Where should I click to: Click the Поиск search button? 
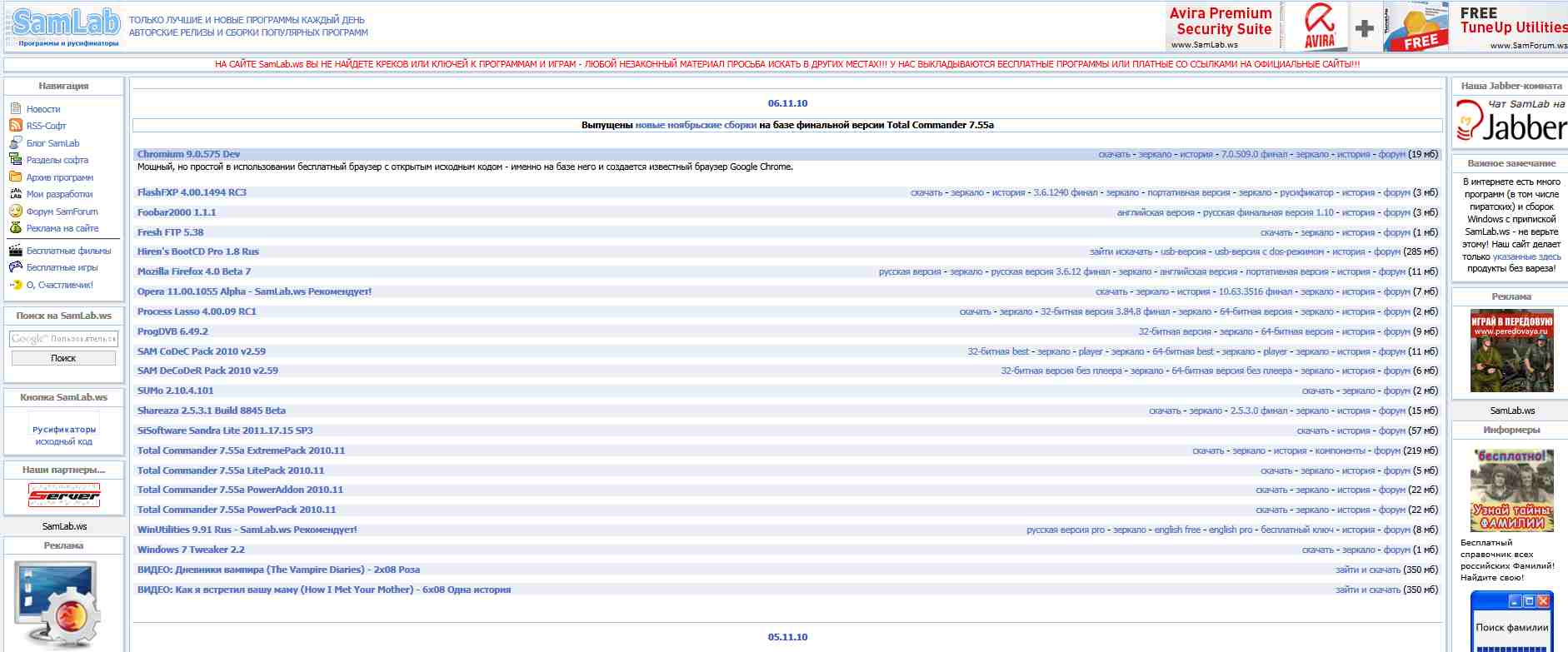[x=63, y=358]
